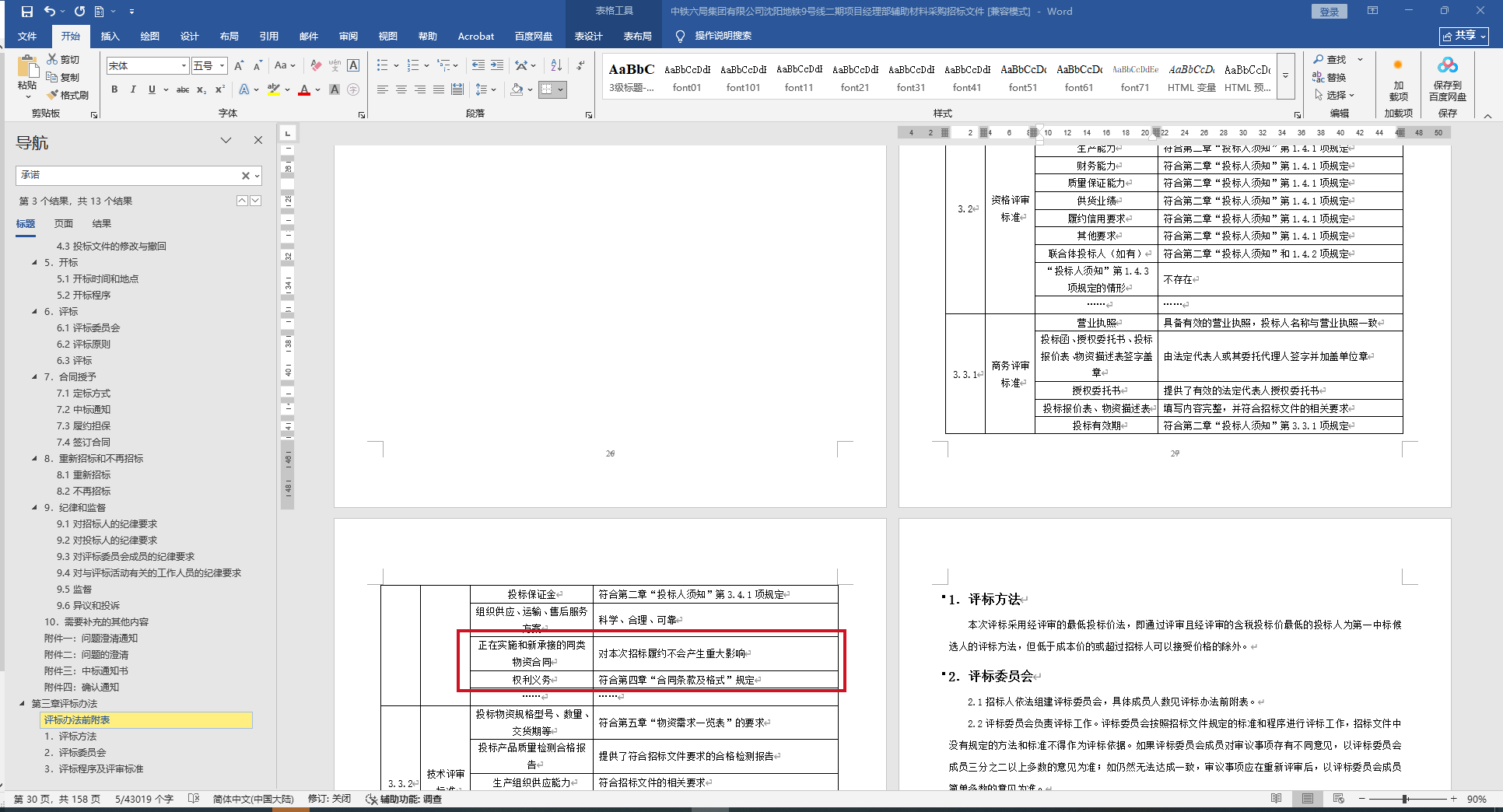Switch to read mode view in status bar
The width and height of the screenshot is (1503, 812).
coord(1276,799)
